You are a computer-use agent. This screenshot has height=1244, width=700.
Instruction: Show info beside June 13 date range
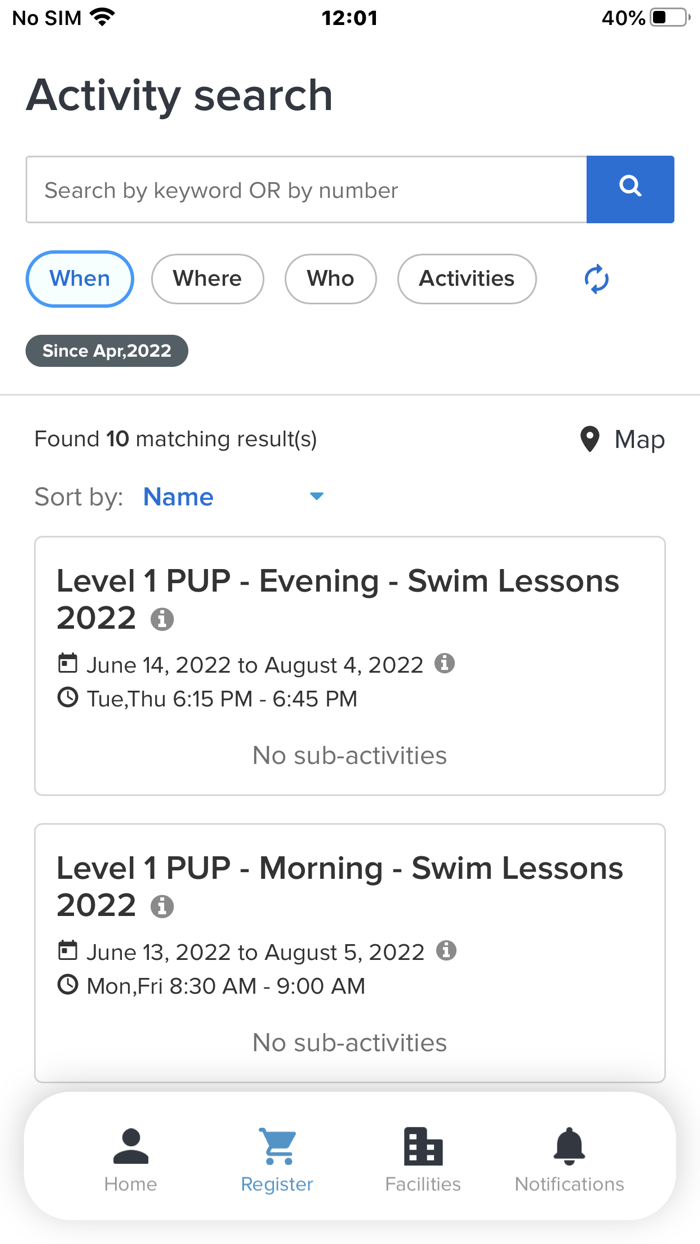point(447,950)
